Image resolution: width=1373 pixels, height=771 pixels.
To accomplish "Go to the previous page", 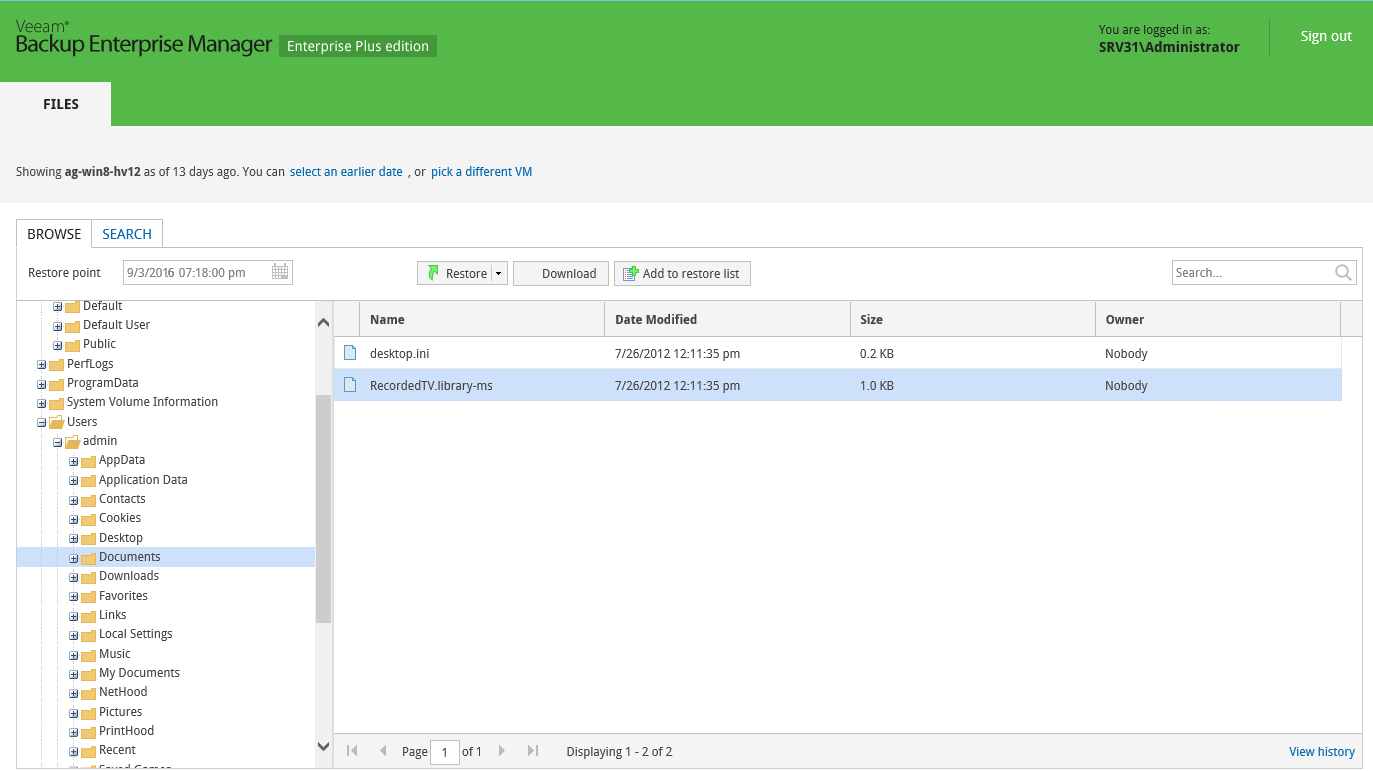I will (x=383, y=751).
